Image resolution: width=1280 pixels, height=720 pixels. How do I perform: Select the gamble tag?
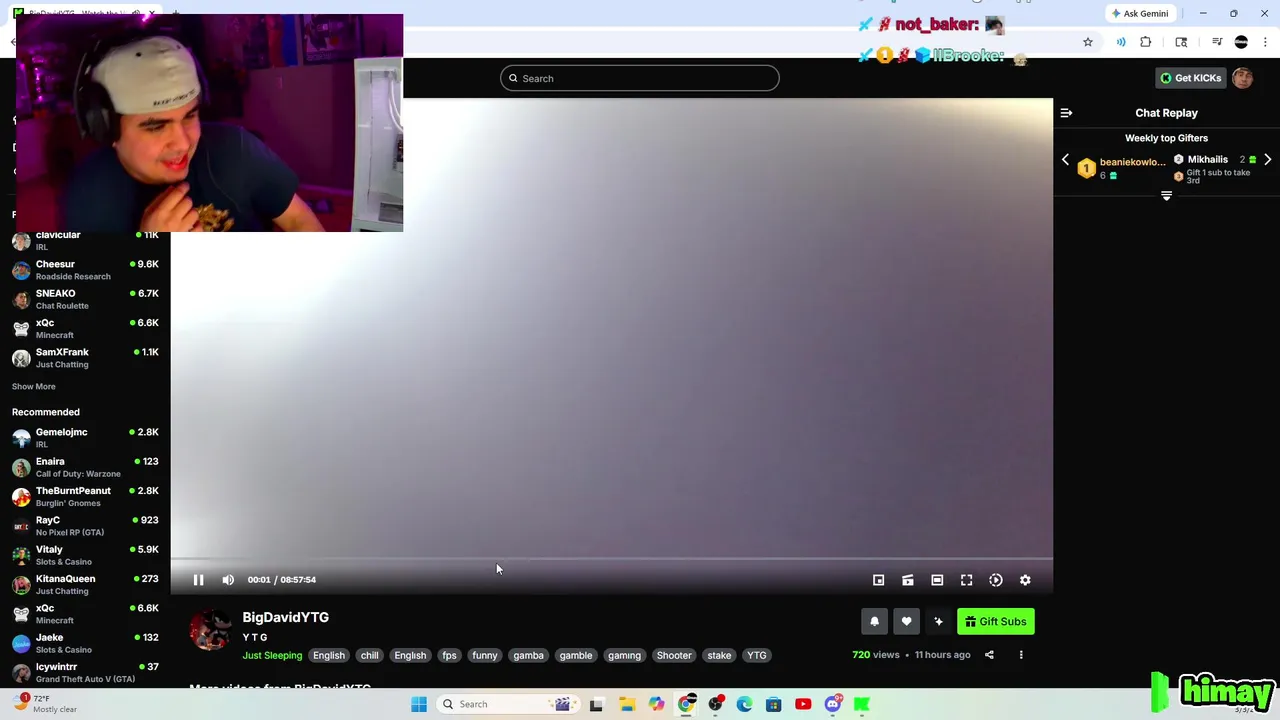tap(576, 655)
